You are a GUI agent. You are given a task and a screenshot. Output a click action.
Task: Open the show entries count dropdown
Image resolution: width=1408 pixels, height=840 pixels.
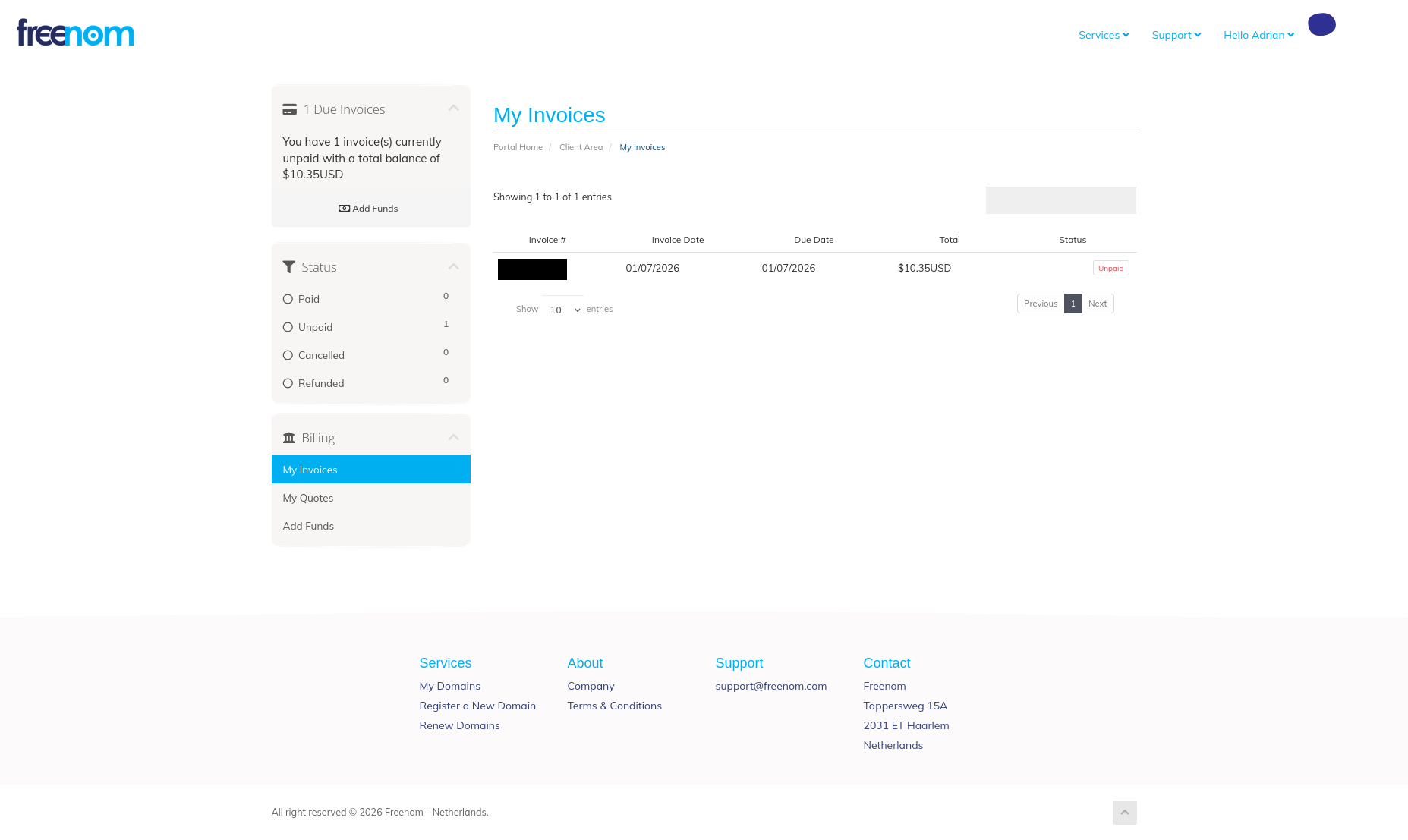click(563, 310)
